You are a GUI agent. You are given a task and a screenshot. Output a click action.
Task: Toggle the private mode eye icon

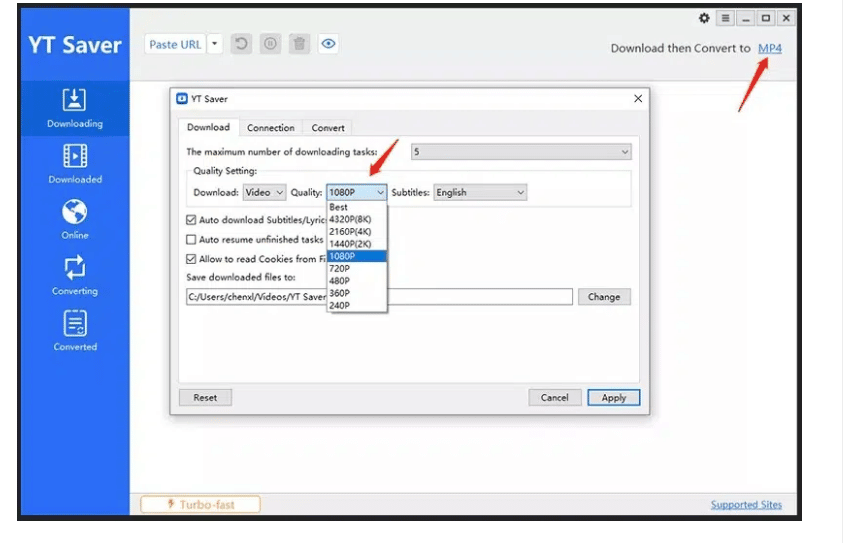pos(328,44)
